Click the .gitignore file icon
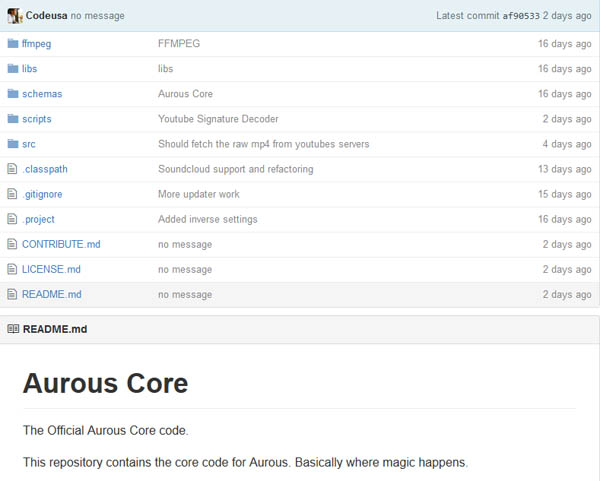 [x=12, y=194]
